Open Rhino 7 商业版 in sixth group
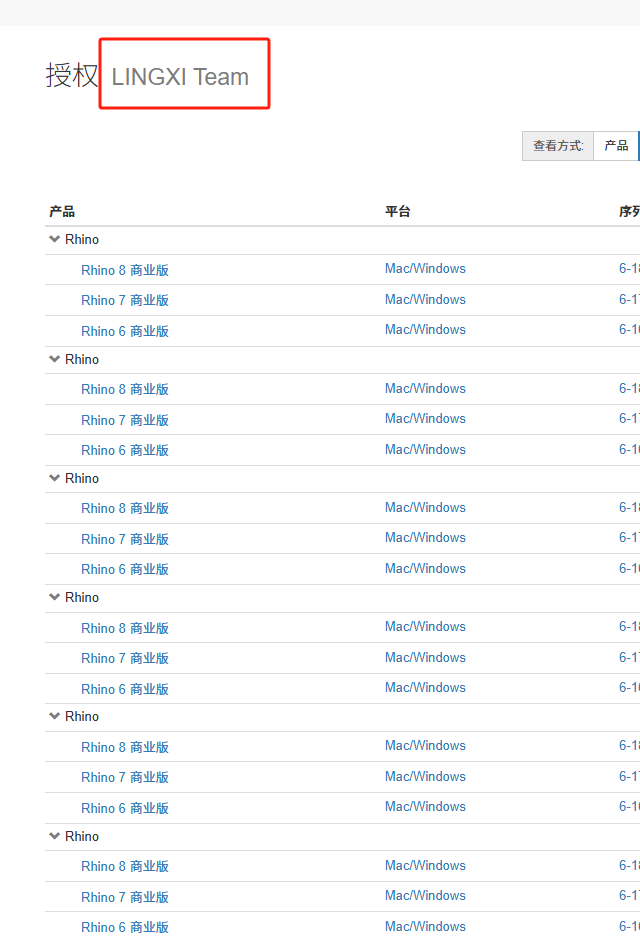 click(125, 897)
